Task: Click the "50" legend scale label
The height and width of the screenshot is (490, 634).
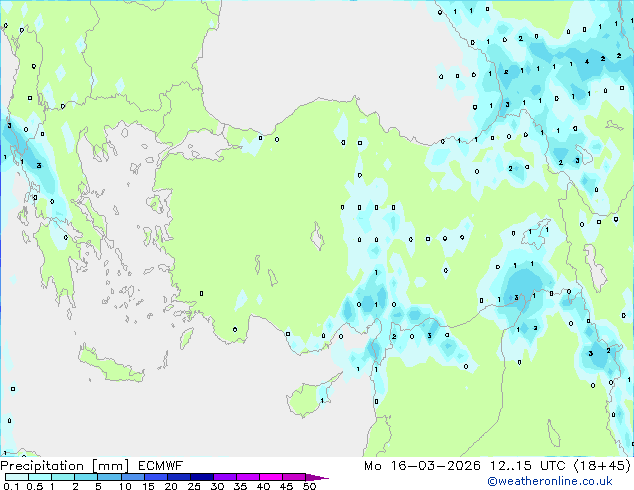Action: tap(310, 486)
